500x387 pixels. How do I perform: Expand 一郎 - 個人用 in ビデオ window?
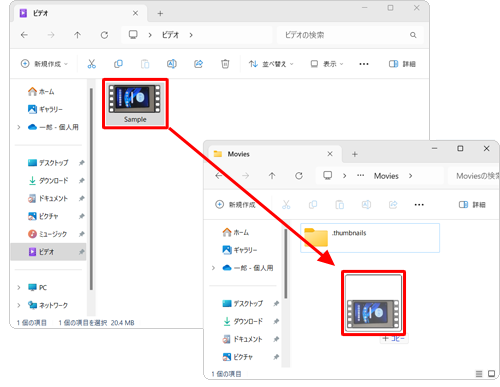(19, 127)
